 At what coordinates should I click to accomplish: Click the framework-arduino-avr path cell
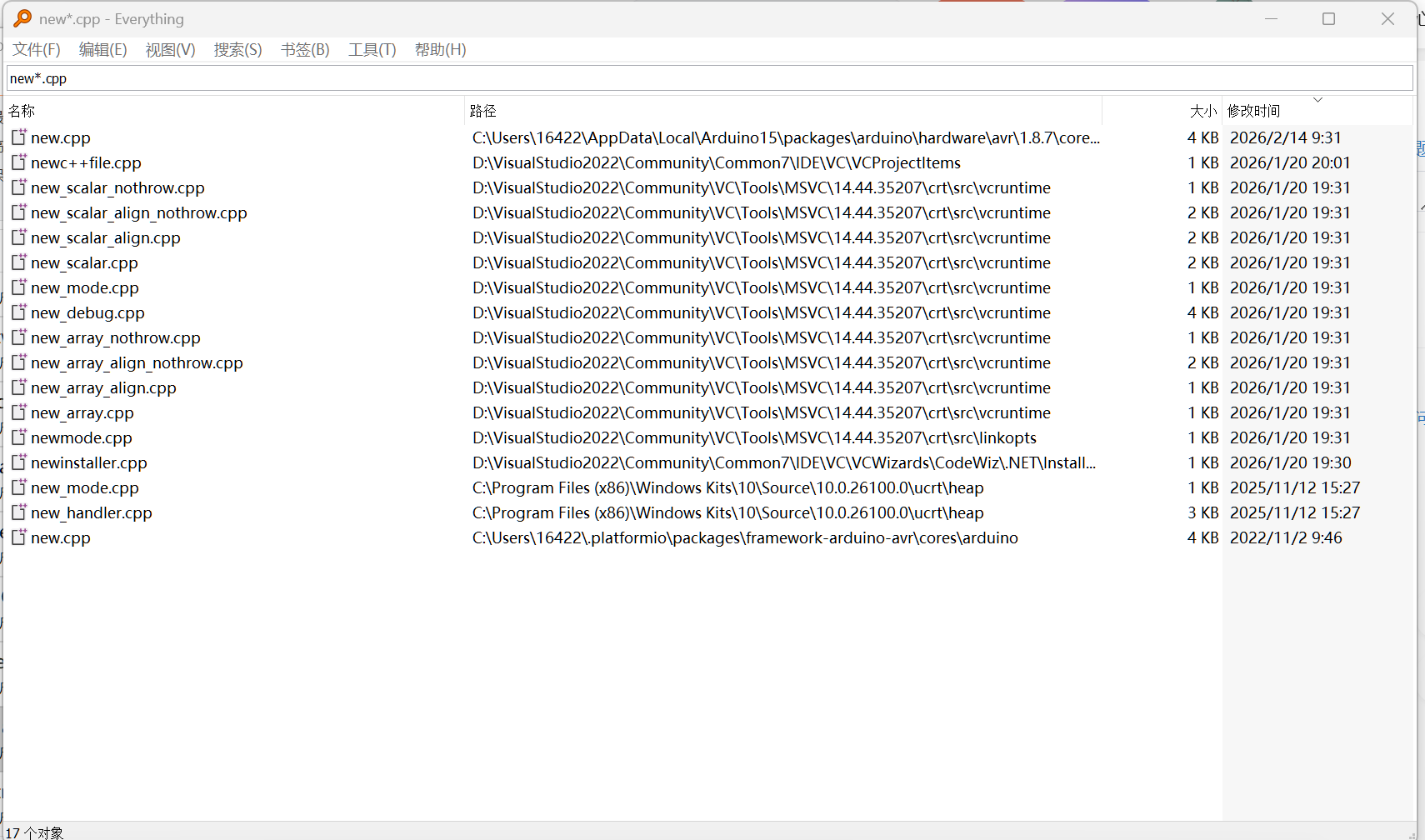pos(745,537)
